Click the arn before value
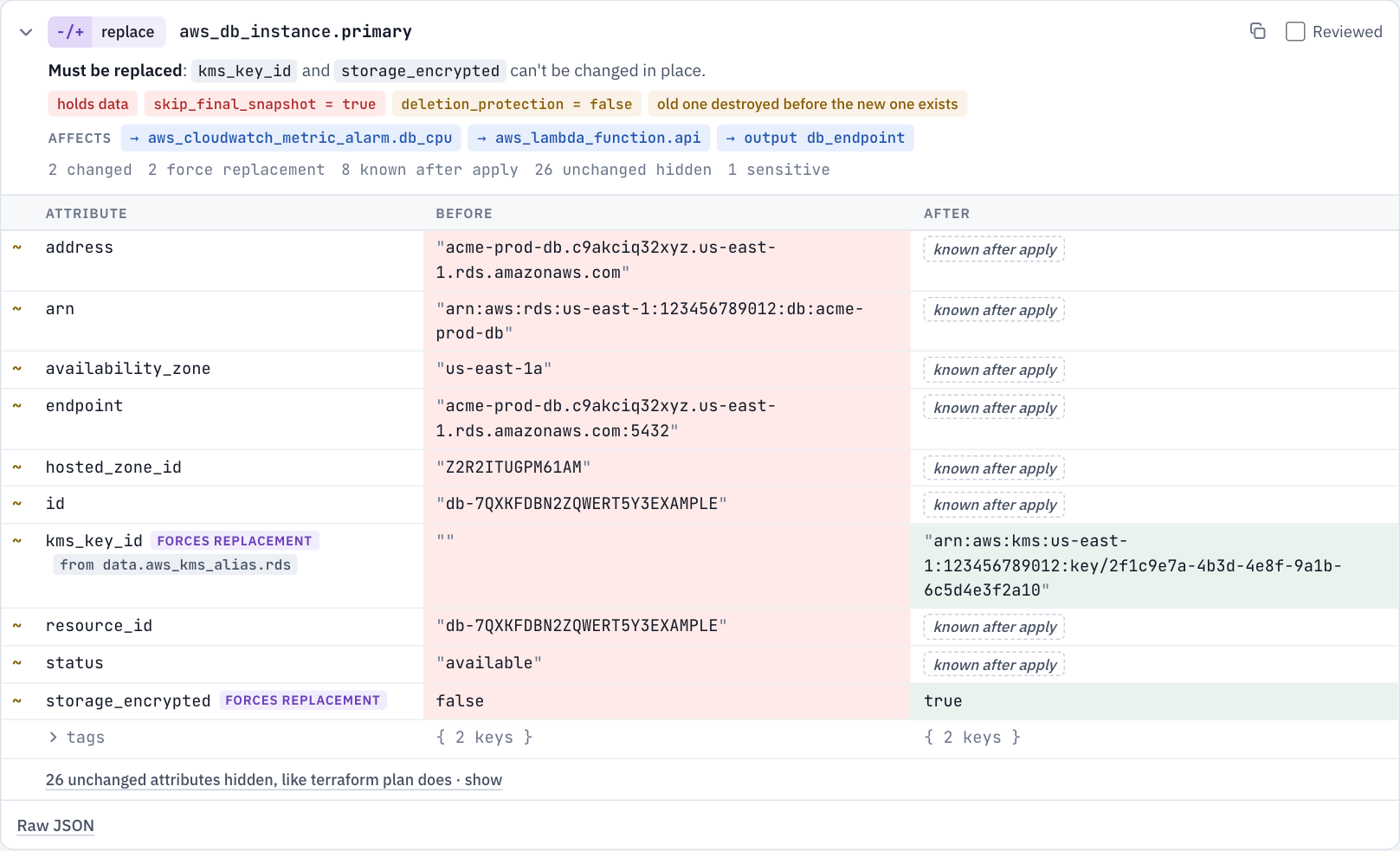 pyautogui.click(x=649, y=321)
